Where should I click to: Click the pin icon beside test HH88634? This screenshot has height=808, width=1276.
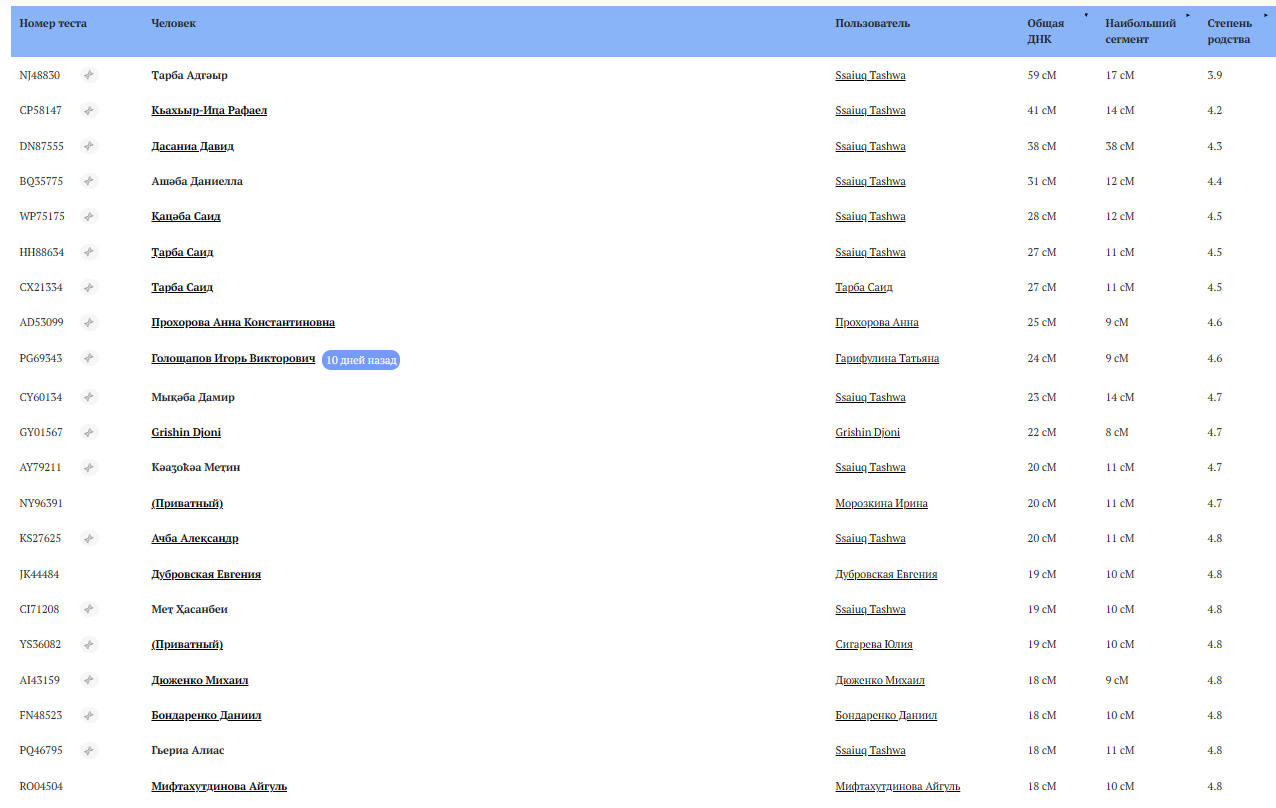click(x=89, y=252)
